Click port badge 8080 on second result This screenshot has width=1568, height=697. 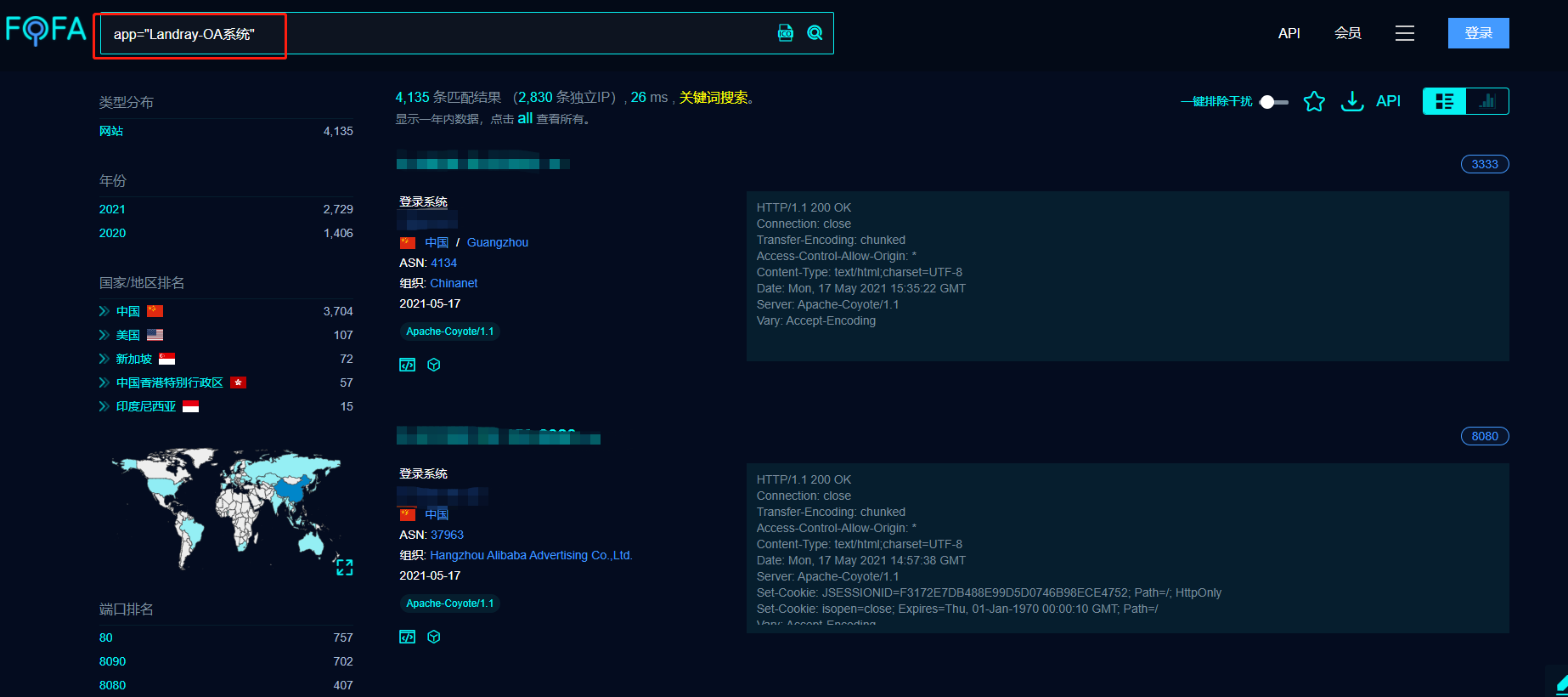click(x=1485, y=436)
